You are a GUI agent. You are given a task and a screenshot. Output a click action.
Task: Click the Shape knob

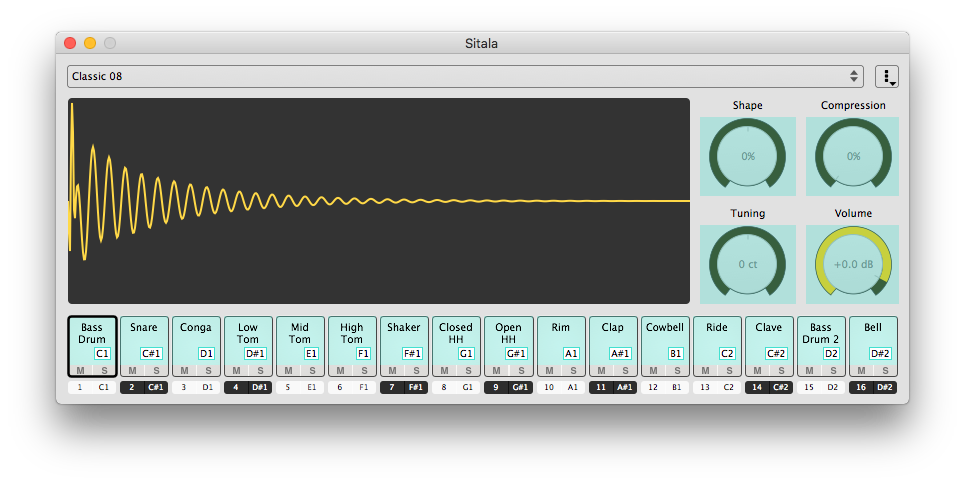pos(747,156)
